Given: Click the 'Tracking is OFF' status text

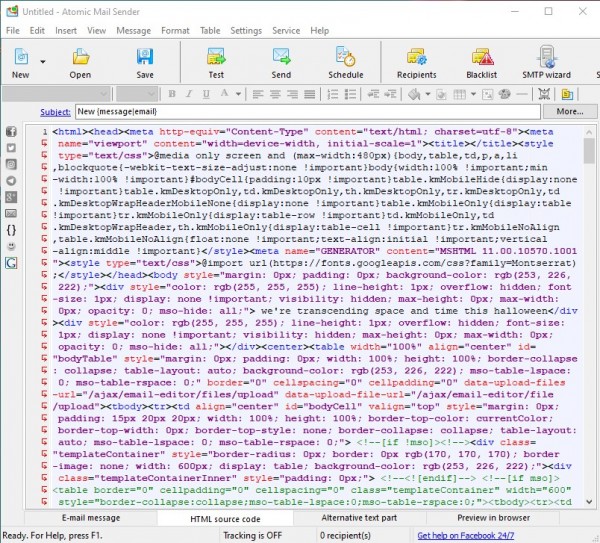Looking at the screenshot, I should tap(253, 536).
